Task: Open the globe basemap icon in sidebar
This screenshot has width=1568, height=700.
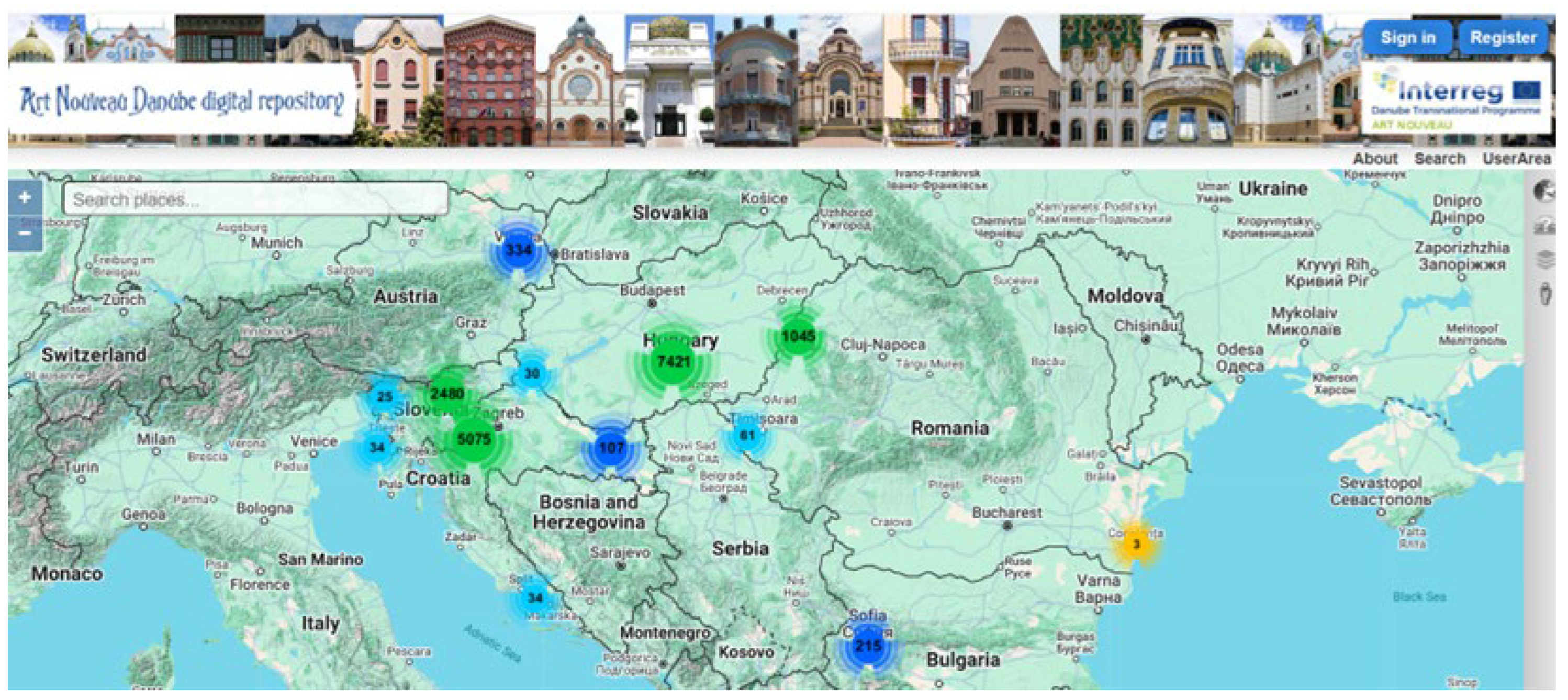Action: click(x=1544, y=191)
